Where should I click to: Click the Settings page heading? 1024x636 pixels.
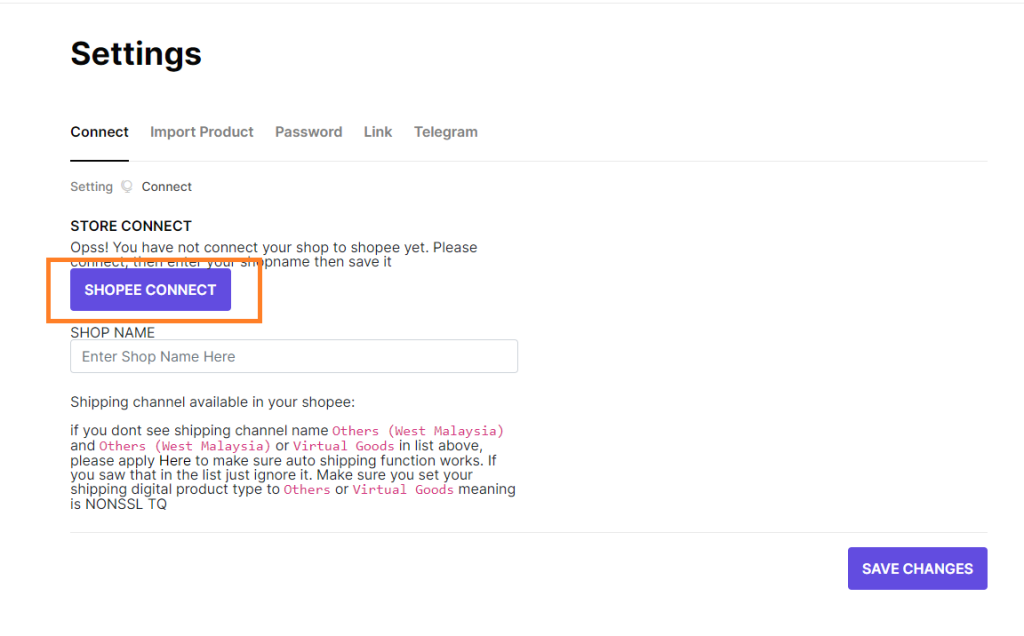136,54
